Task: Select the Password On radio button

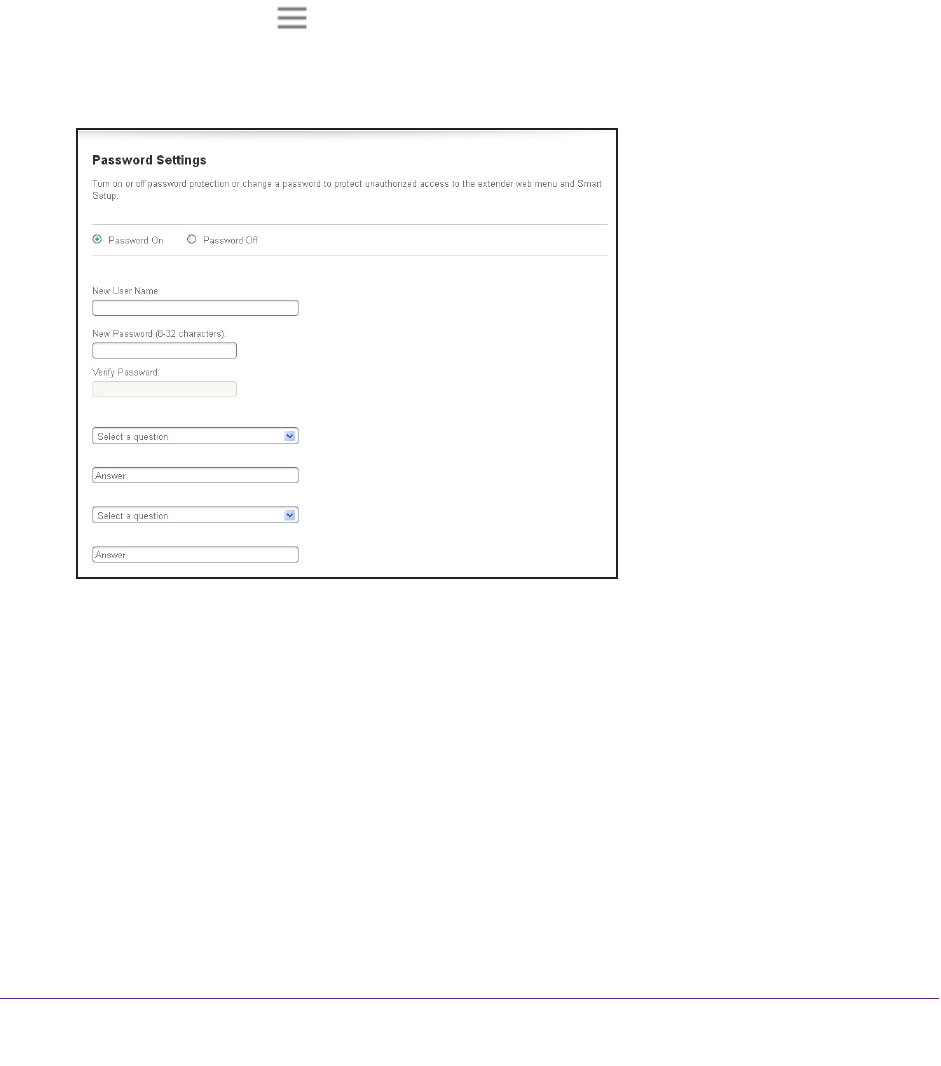Action: click(97, 239)
